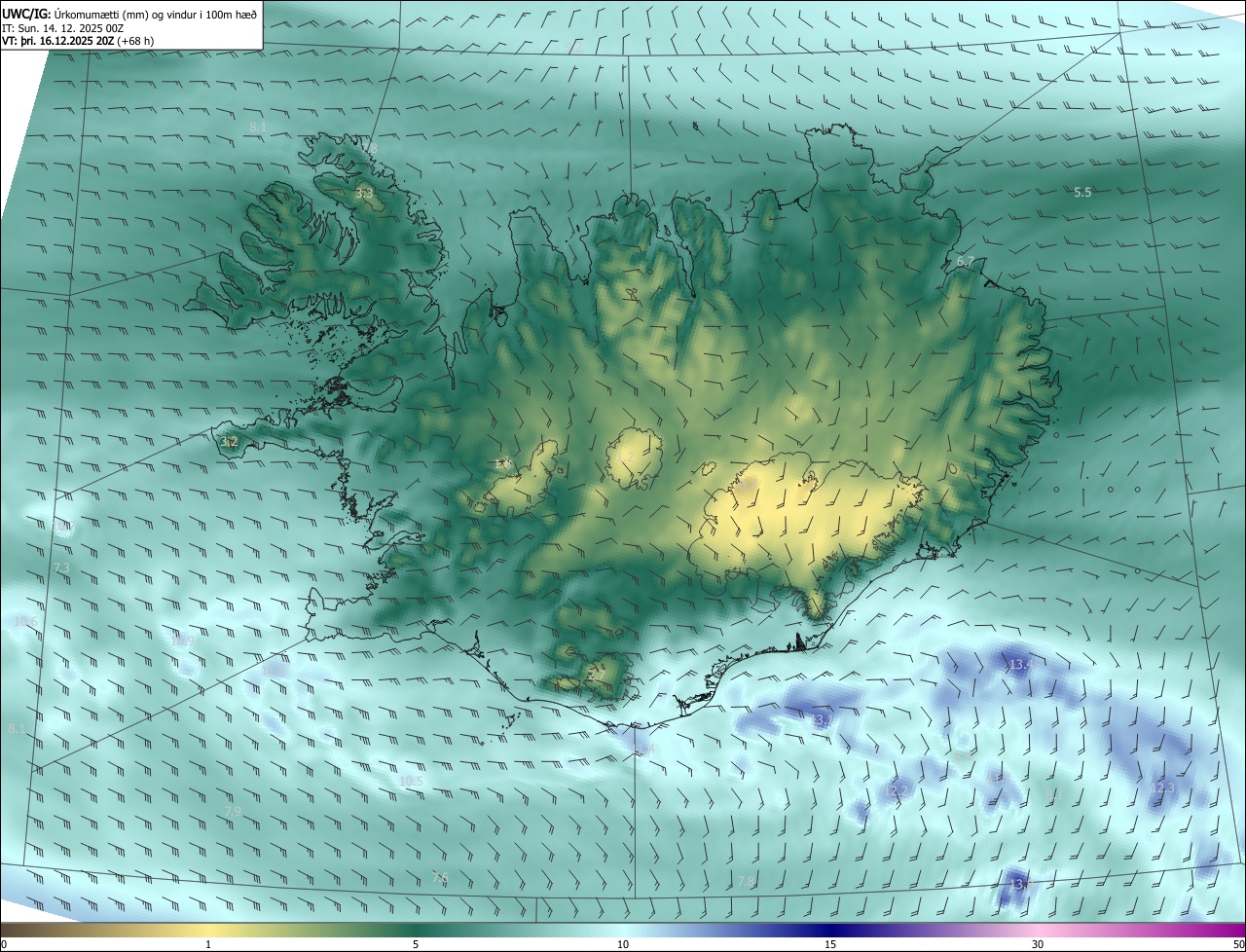Screen dimensions: 1246x952
Task: Click the map value '13.1' off the south coast
Action: tap(824, 720)
